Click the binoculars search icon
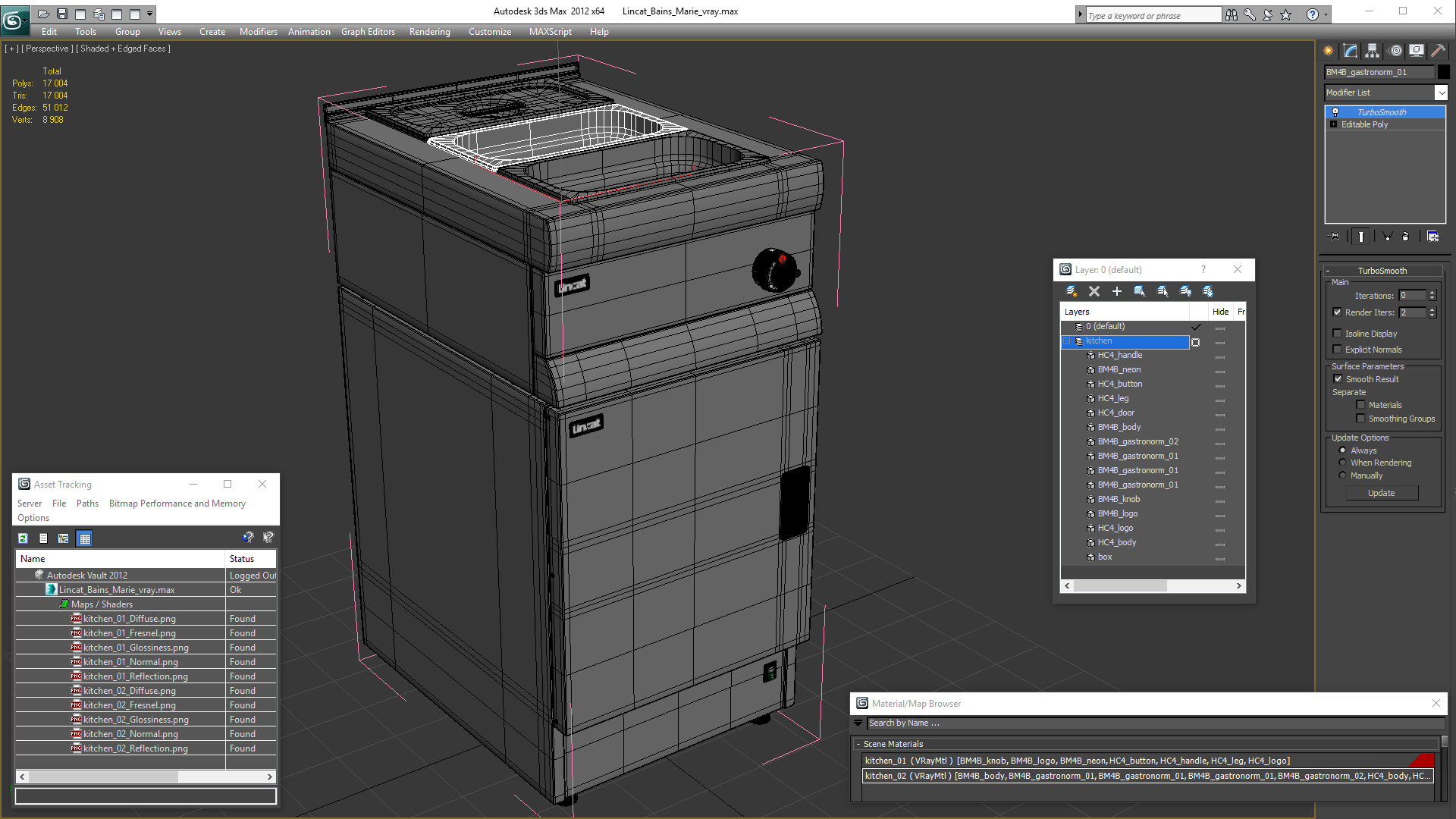Viewport: 1456px width, 819px height. click(x=1231, y=14)
